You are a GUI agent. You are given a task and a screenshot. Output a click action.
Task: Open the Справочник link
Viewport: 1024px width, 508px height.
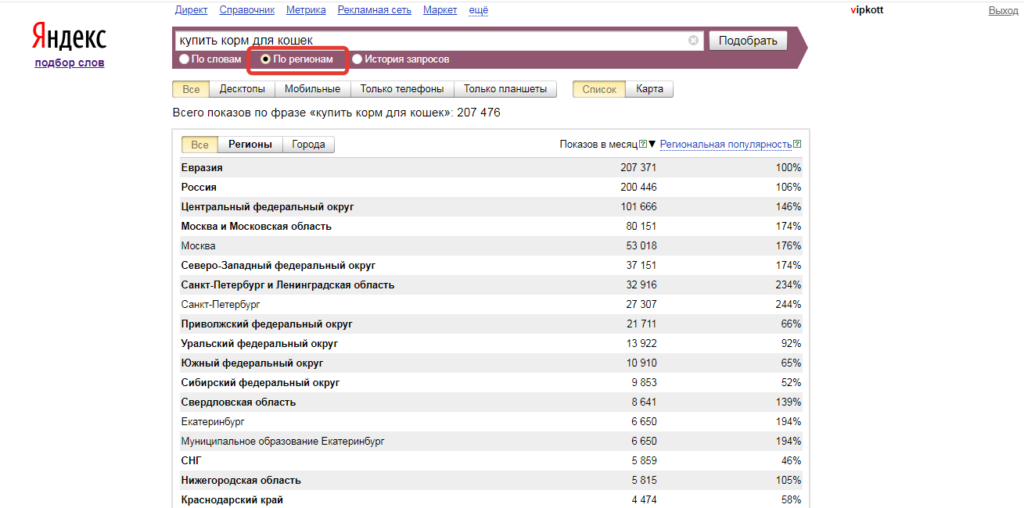click(247, 10)
